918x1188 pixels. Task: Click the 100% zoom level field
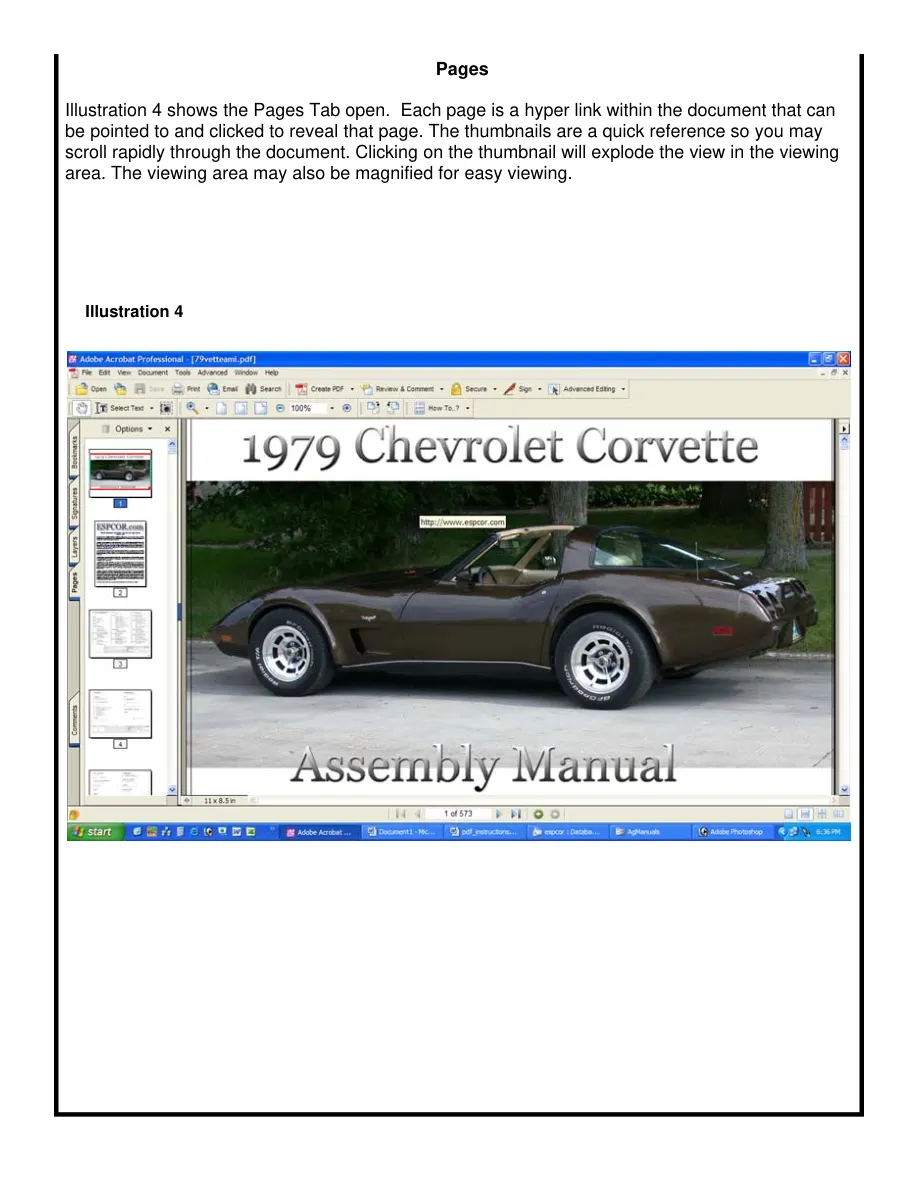tap(308, 408)
